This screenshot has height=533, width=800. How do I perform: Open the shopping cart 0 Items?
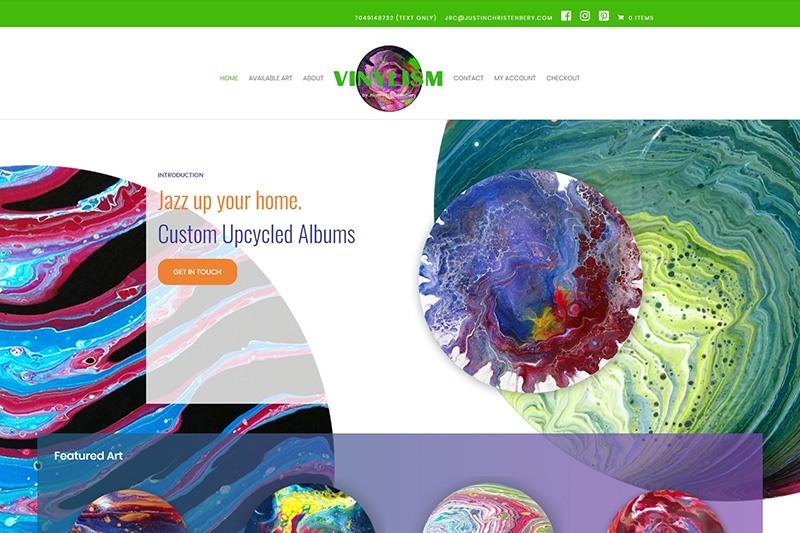click(x=635, y=17)
